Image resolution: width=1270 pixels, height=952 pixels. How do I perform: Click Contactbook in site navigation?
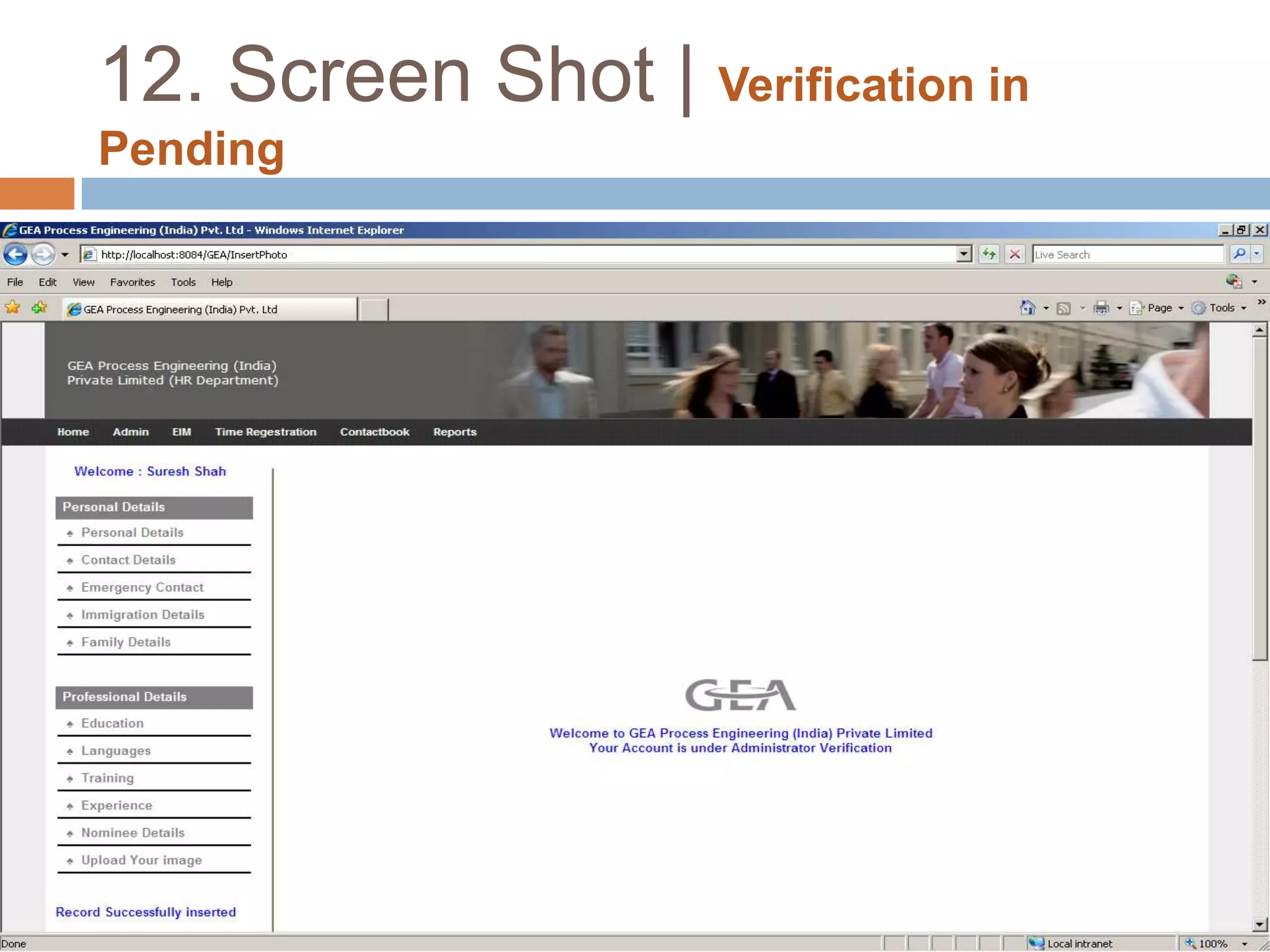(375, 432)
